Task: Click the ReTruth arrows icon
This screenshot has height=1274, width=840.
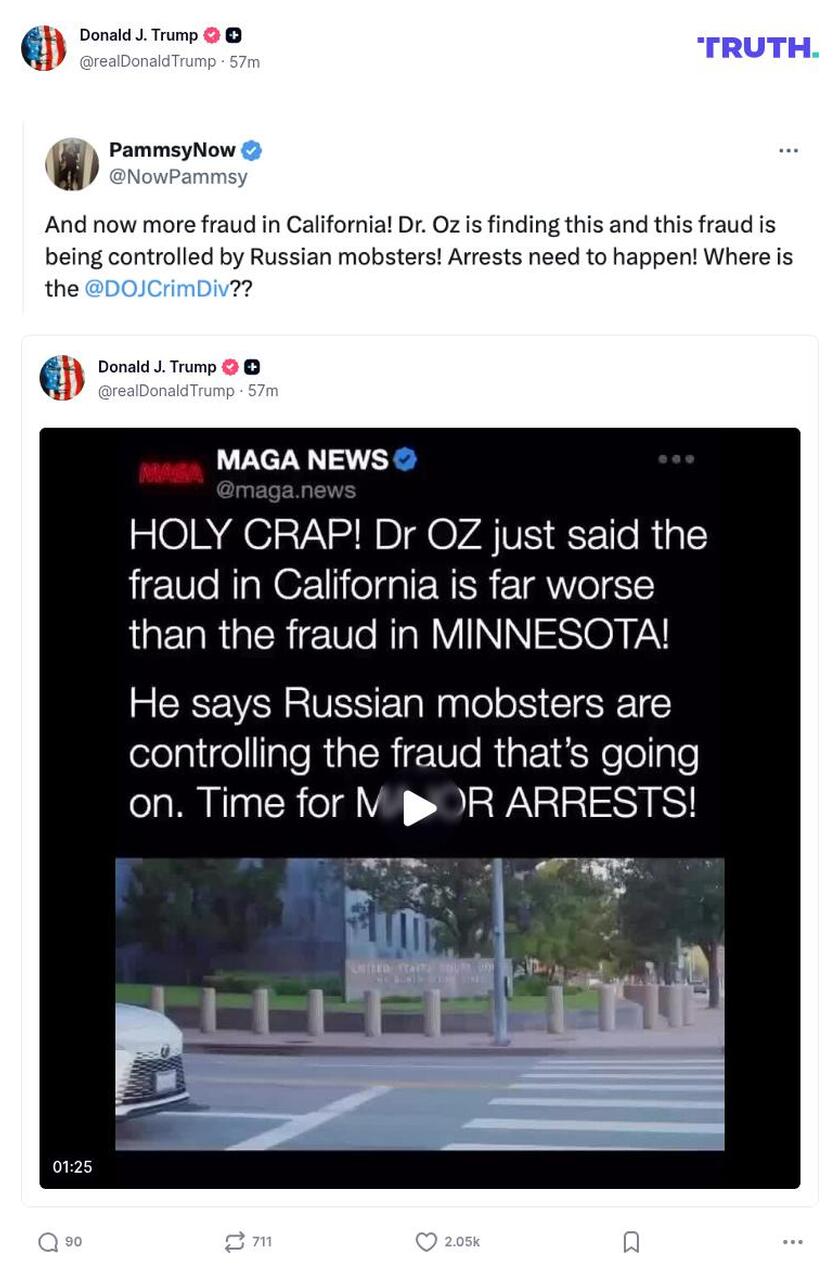Action: (x=235, y=1242)
